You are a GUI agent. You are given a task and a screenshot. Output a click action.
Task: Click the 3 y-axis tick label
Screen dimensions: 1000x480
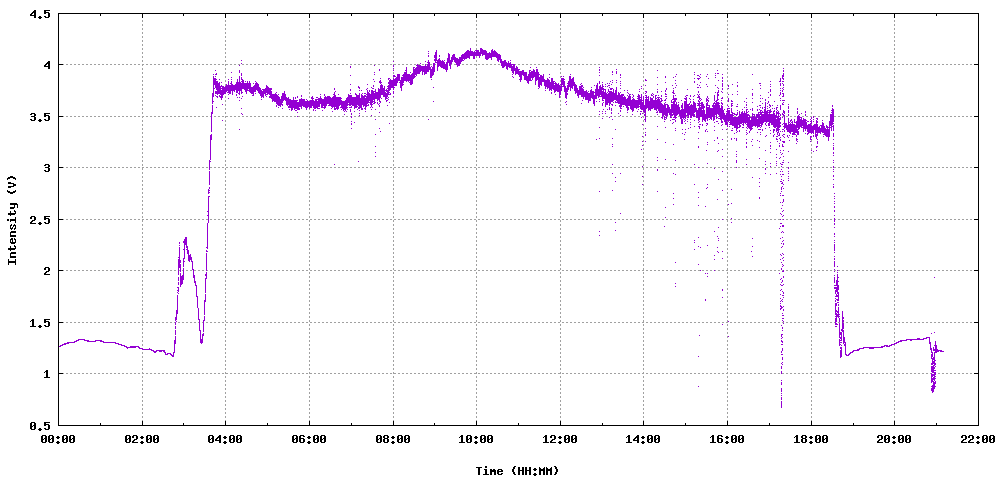click(47, 168)
